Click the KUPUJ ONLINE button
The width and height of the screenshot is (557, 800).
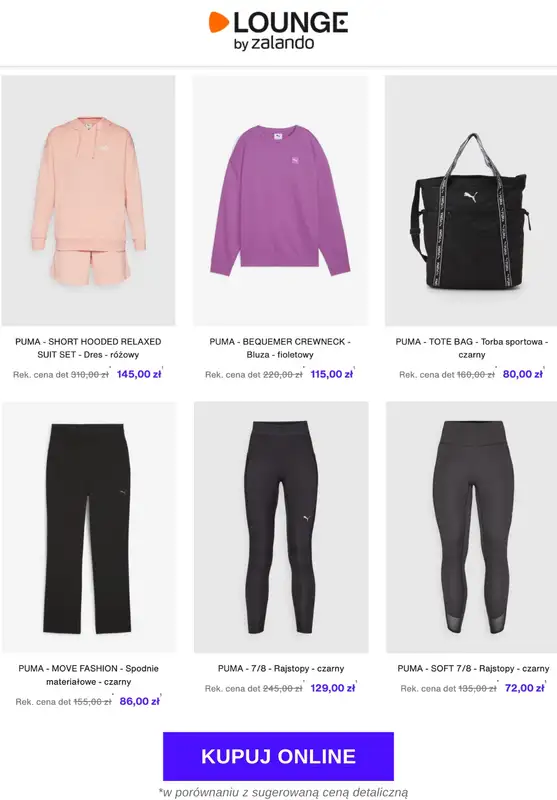click(x=278, y=756)
